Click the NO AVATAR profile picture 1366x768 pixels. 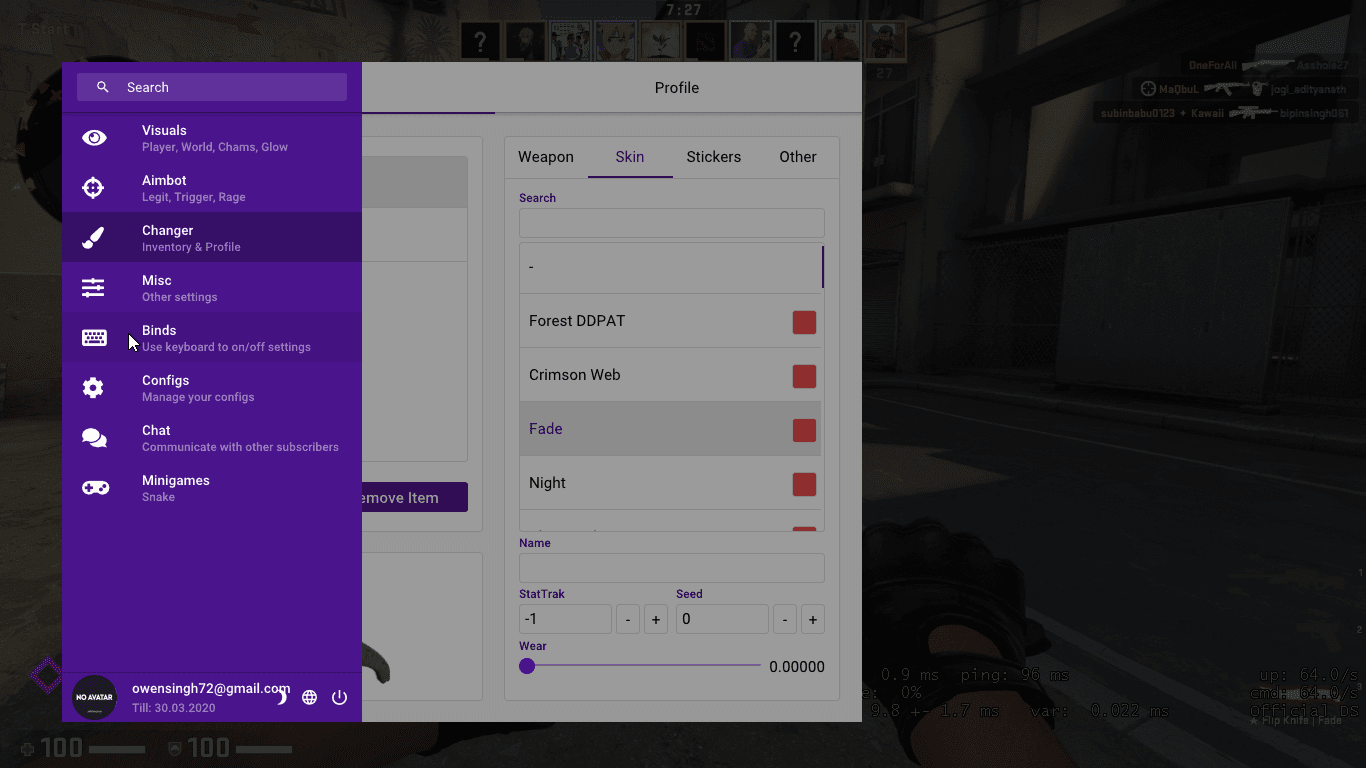coord(95,697)
